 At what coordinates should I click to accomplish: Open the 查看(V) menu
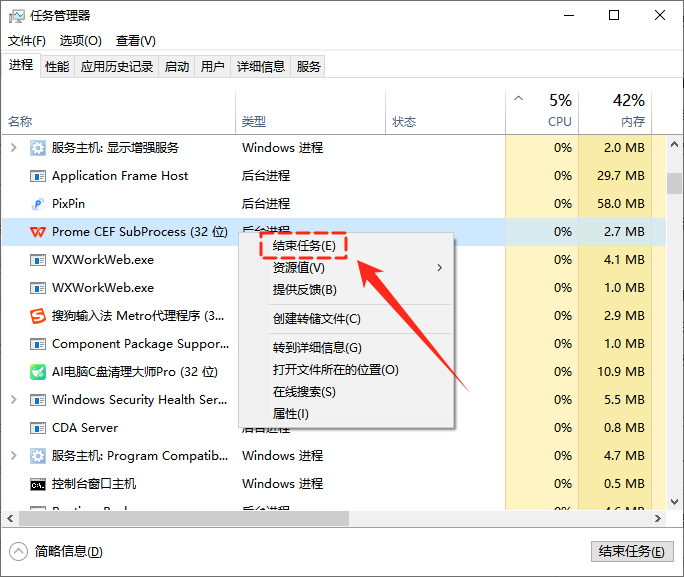click(x=136, y=41)
